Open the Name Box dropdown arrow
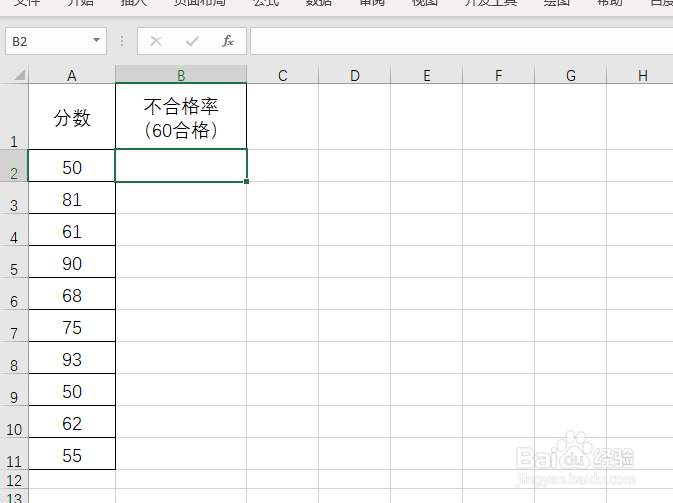This screenshot has height=503, width=673. [97, 41]
